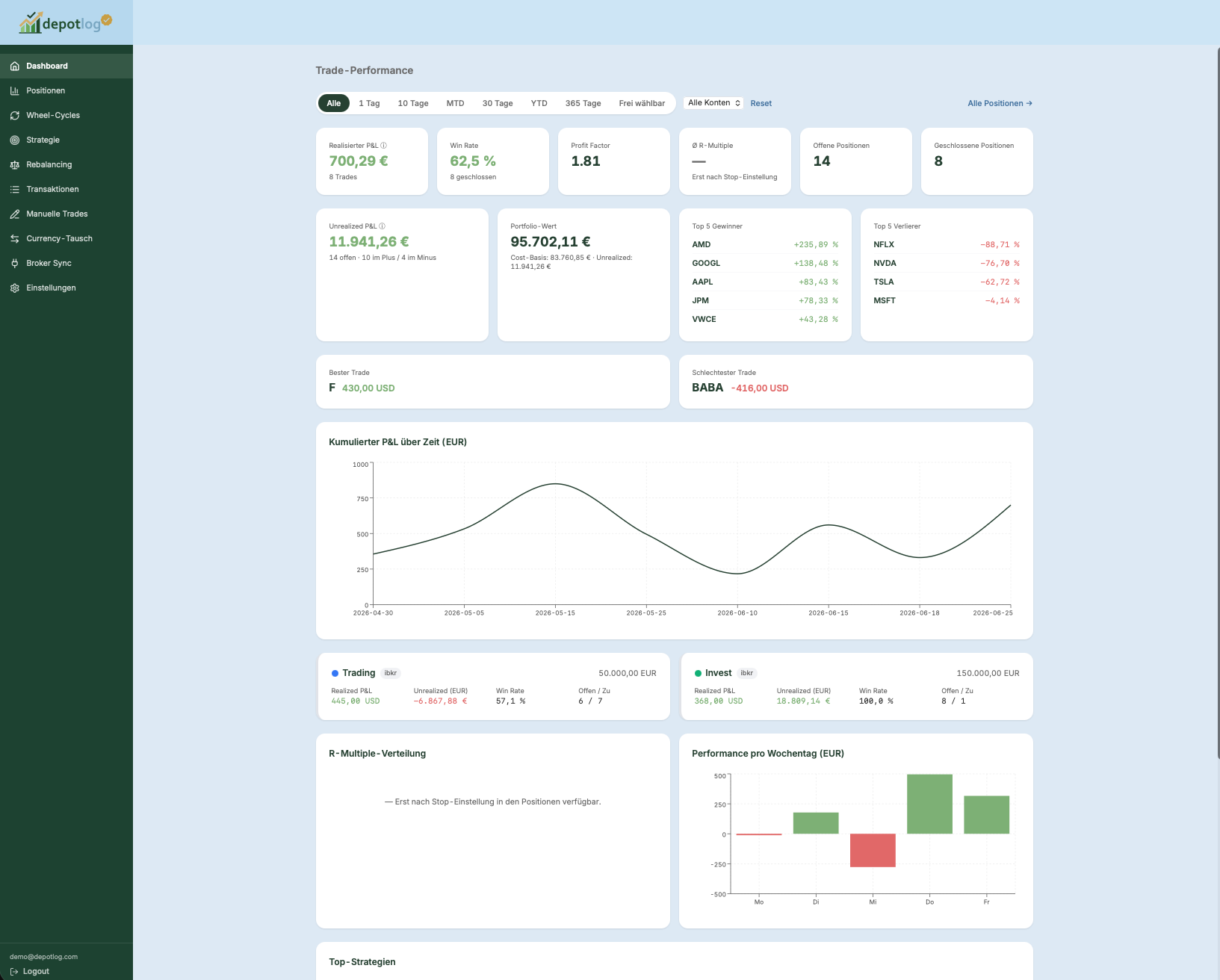
Task: Go to Positionen in sidebar
Action: point(66,90)
